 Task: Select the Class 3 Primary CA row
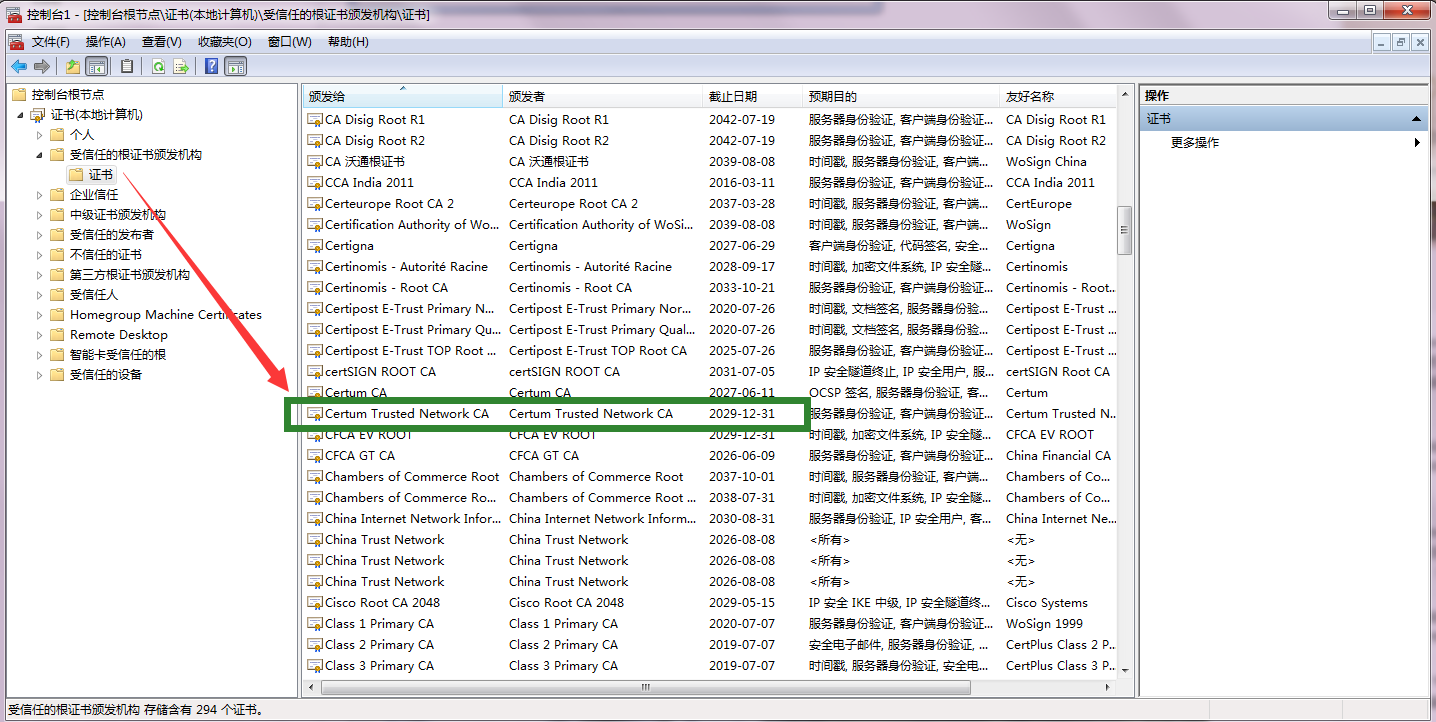(710, 666)
